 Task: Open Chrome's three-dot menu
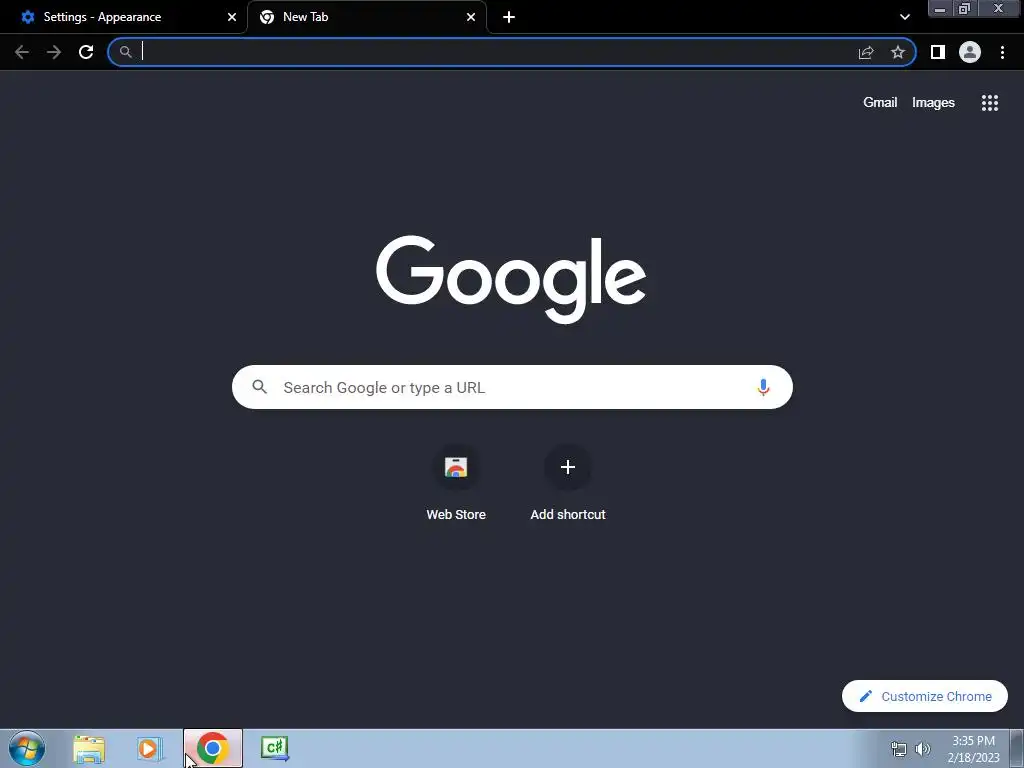[1002, 52]
